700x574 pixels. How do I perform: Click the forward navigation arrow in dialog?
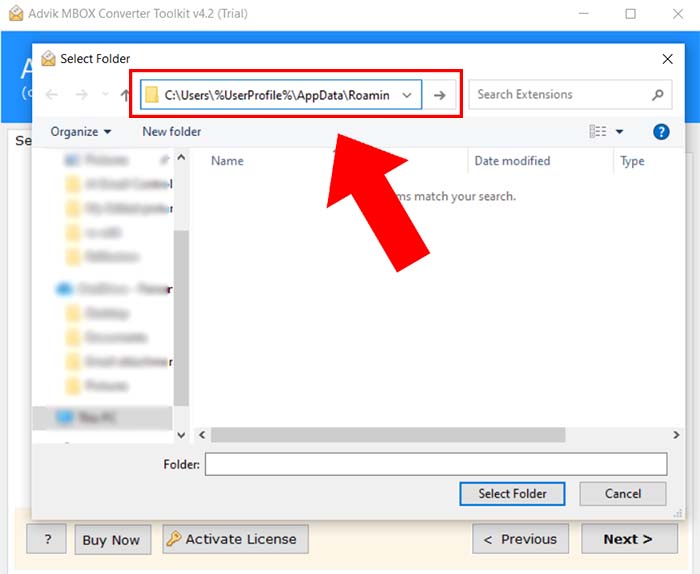pyautogui.click(x=81, y=95)
